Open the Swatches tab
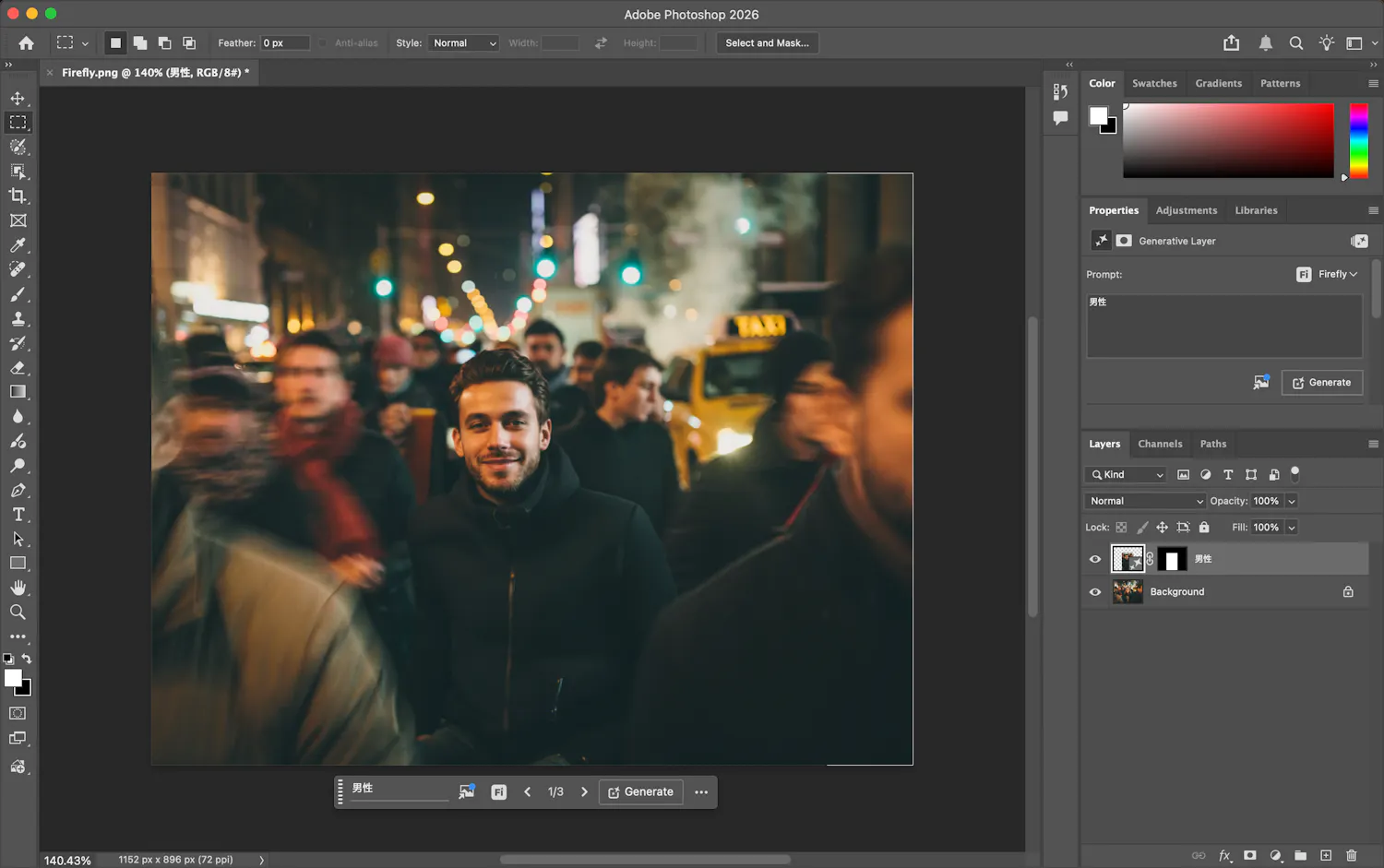Screen dimensions: 1384x868 click(x=1154, y=83)
